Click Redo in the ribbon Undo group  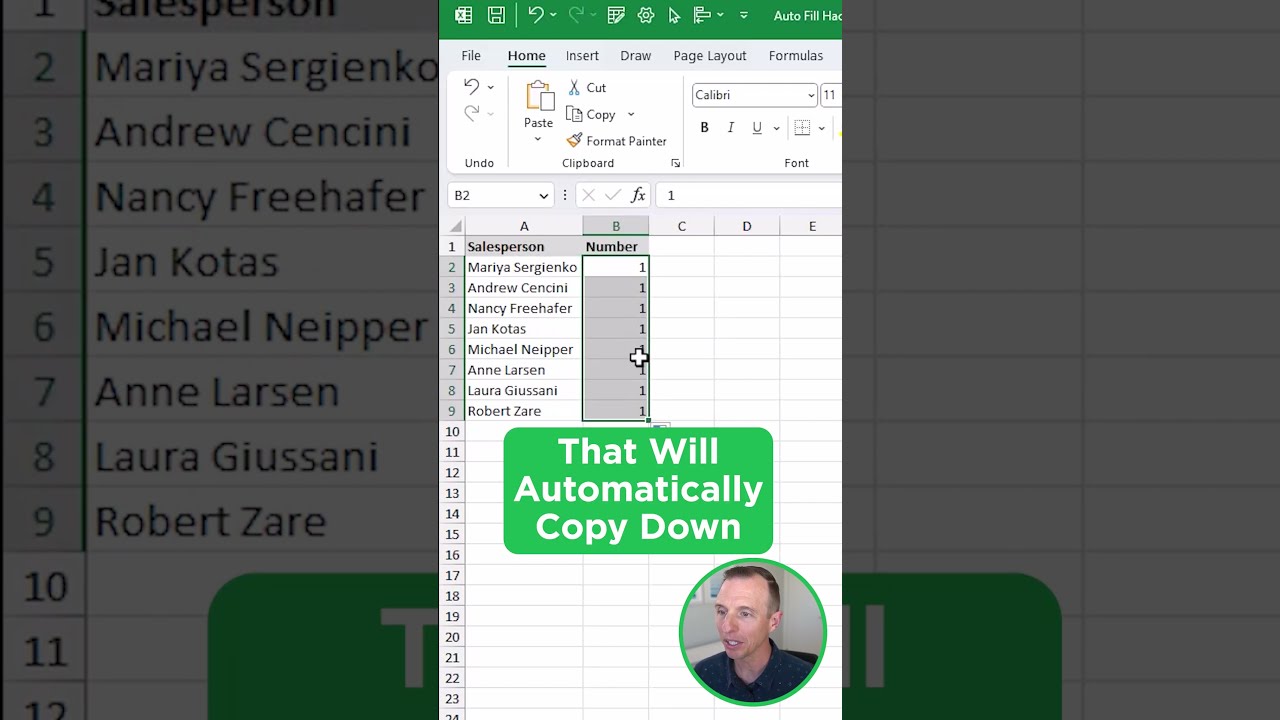[472, 114]
